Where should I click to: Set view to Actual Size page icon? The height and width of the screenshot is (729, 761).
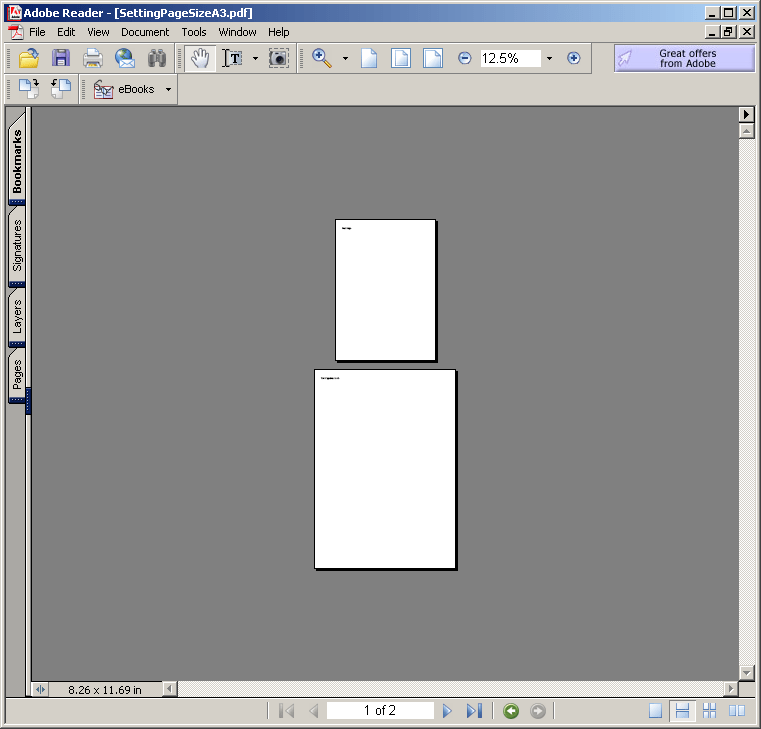point(369,58)
